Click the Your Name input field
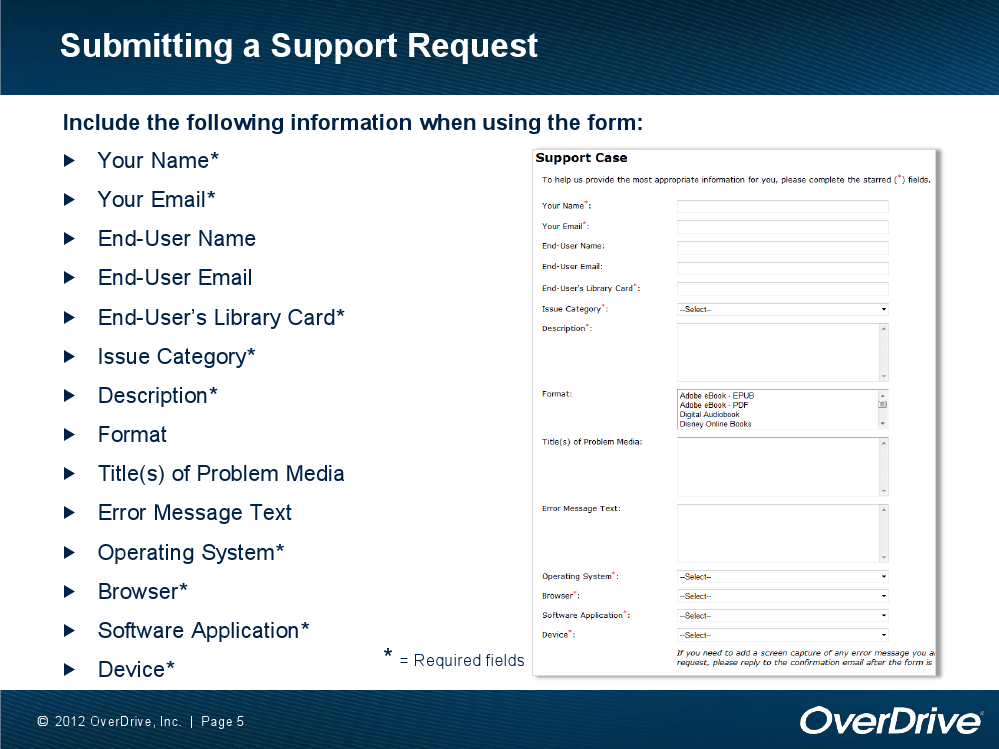The height and width of the screenshot is (749, 999). 782,206
